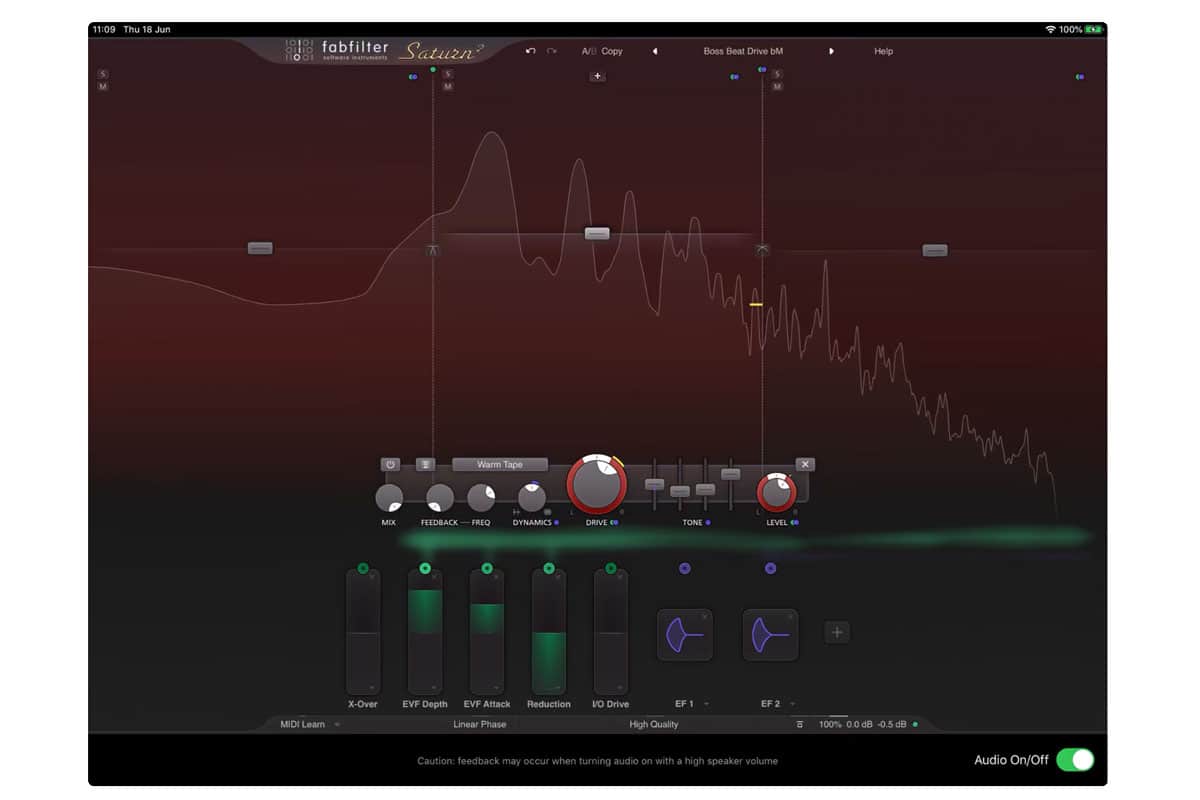Click the third band's level handle

click(935, 250)
